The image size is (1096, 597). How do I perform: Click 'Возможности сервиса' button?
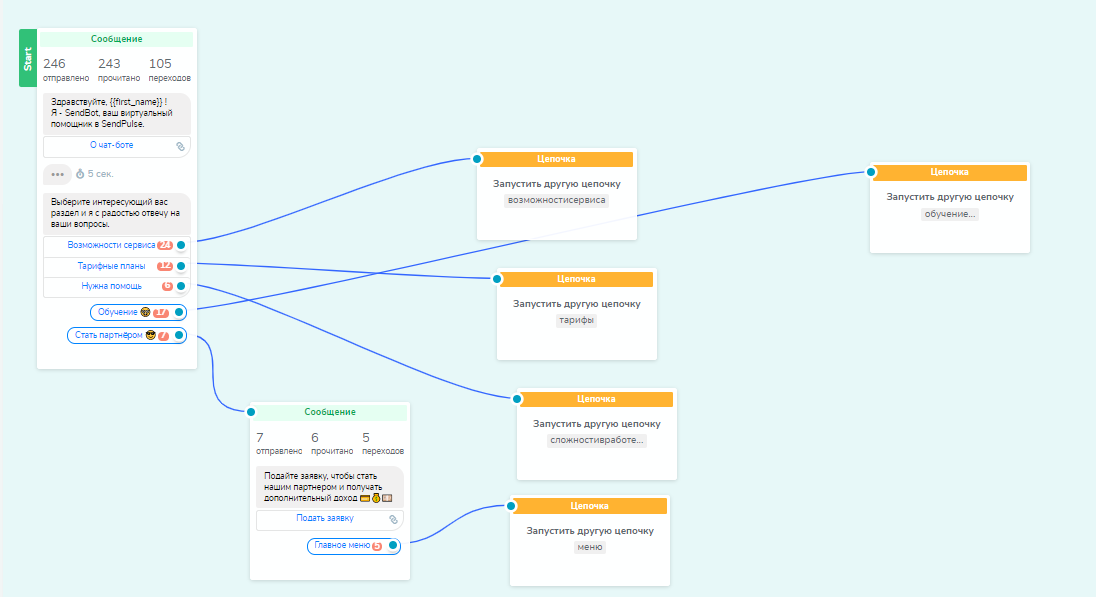click(117, 245)
